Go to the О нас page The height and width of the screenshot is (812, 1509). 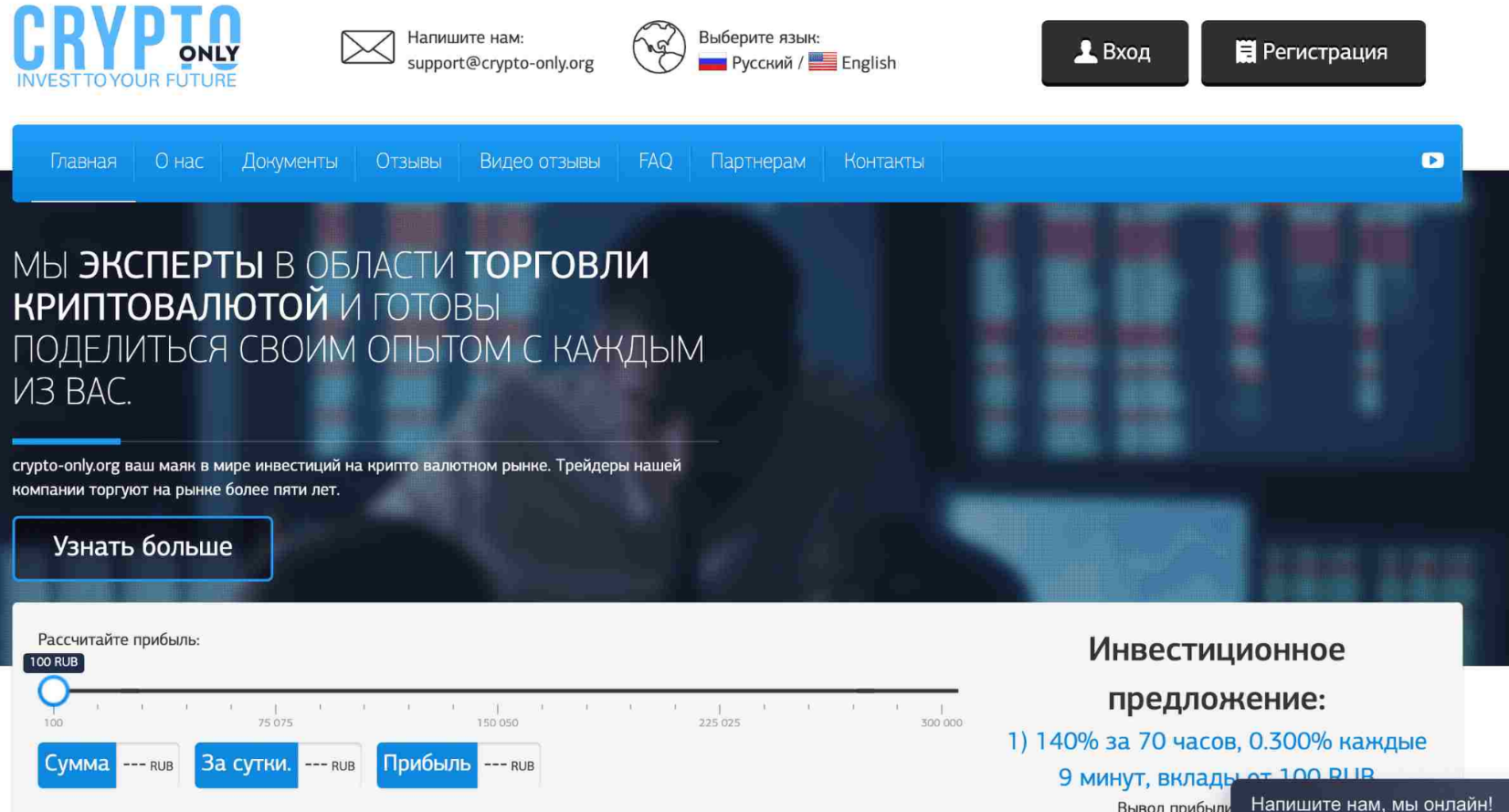tap(179, 162)
